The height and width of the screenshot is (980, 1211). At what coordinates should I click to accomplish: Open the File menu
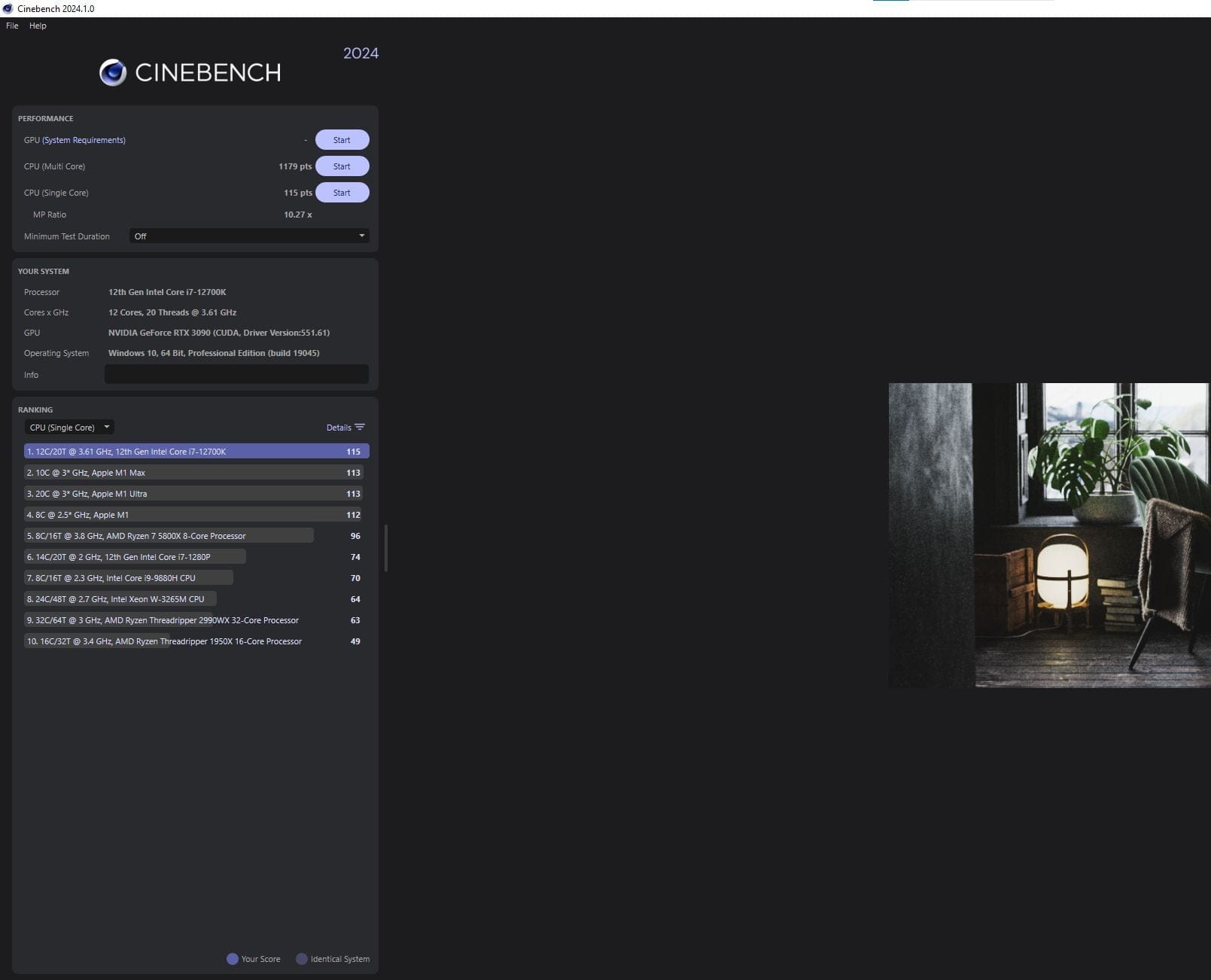point(12,26)
